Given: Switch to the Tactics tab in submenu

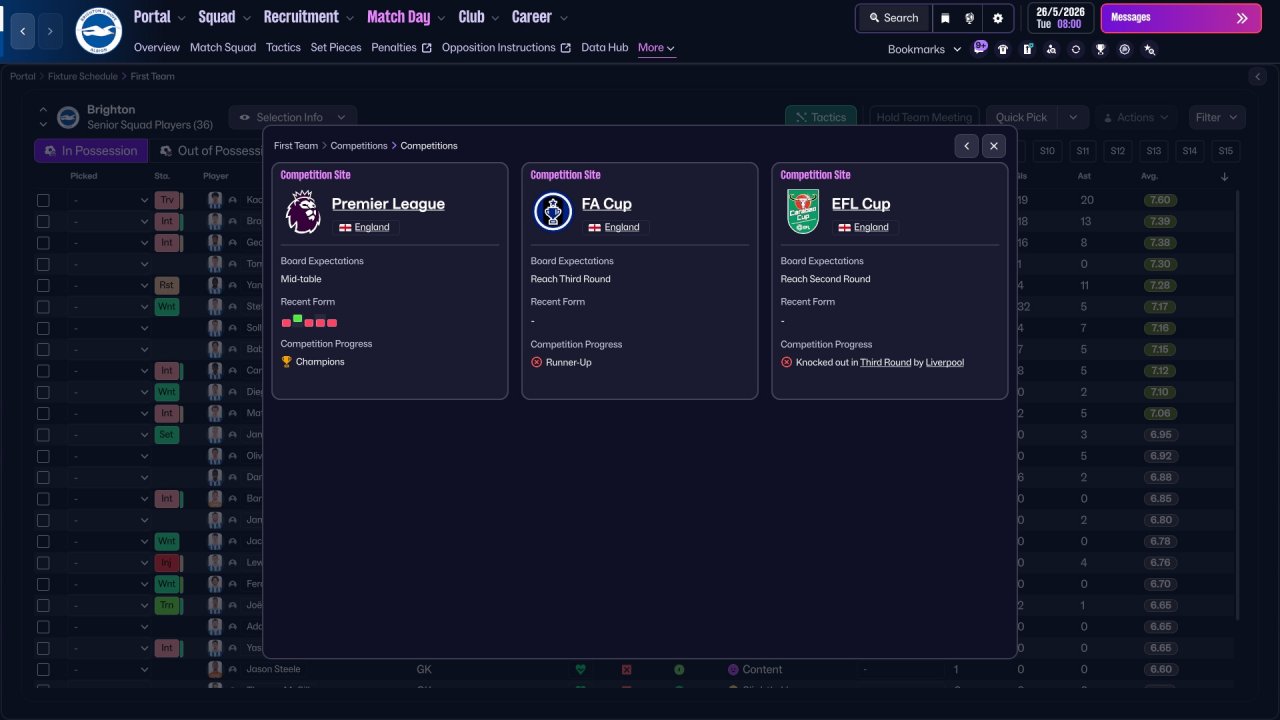Looking at the screenshot, I should coord(283,47).
